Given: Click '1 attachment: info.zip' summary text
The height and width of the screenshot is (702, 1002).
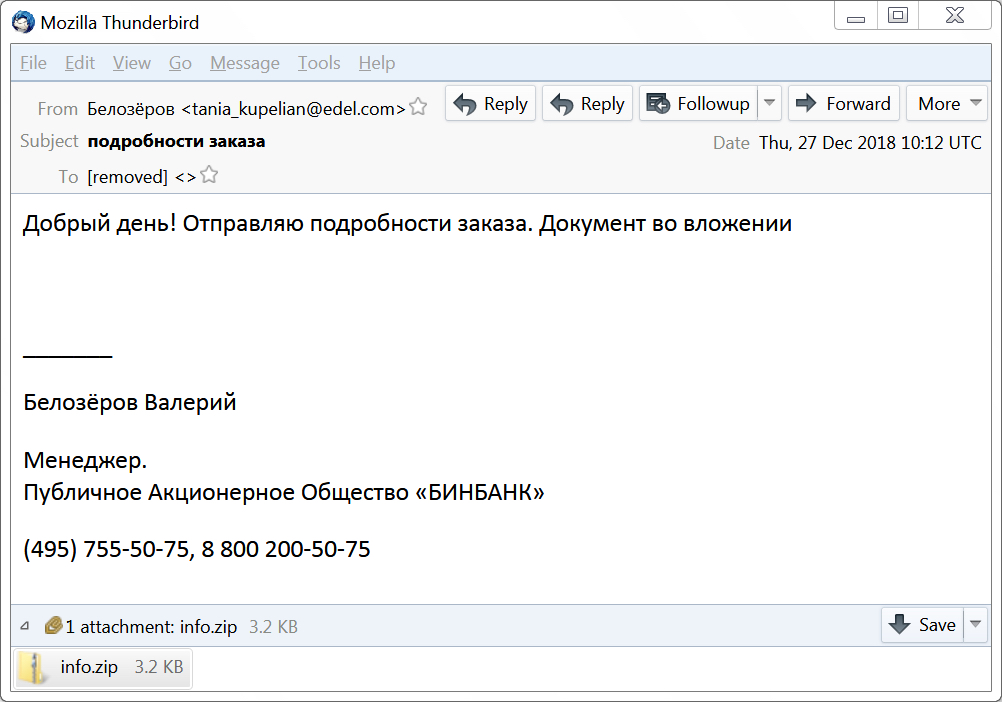Looking at the screenshot, I should point(151,627).
